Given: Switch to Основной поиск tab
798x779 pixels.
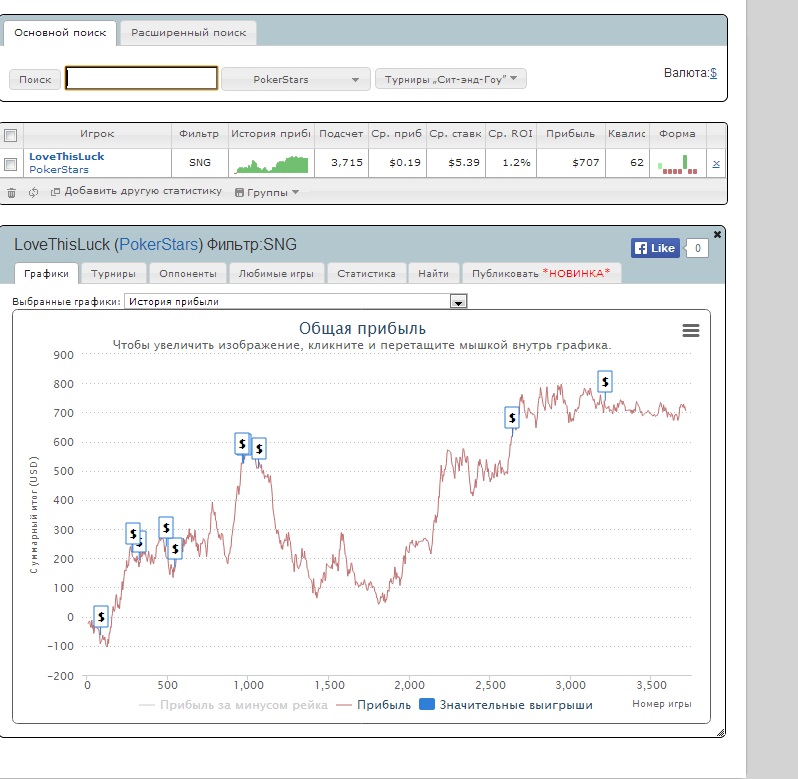Looking at the screenshot, I should click(x=60, y=33).
